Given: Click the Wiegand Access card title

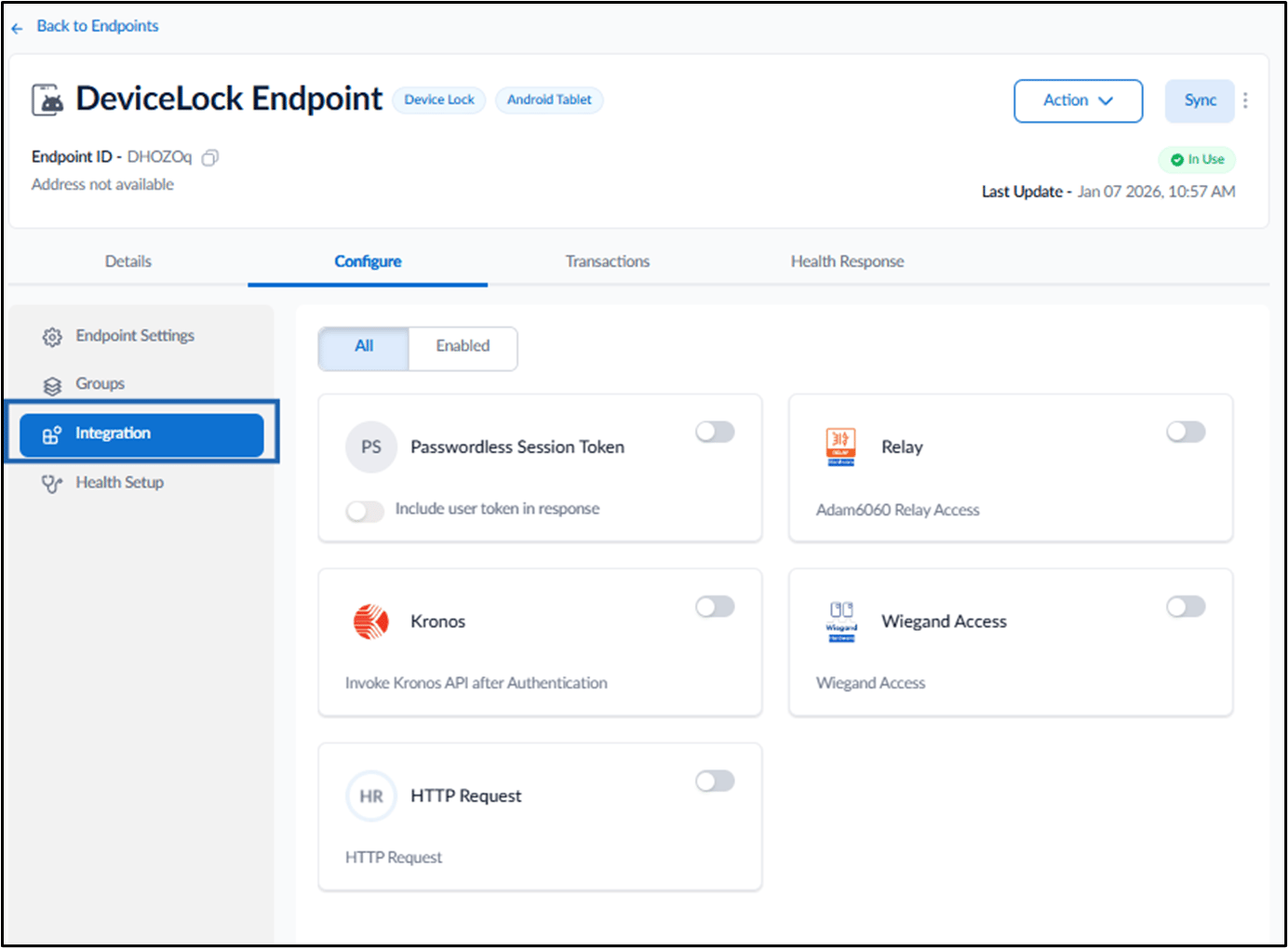Looking at the screenshot, I should [x=944, y=621].
